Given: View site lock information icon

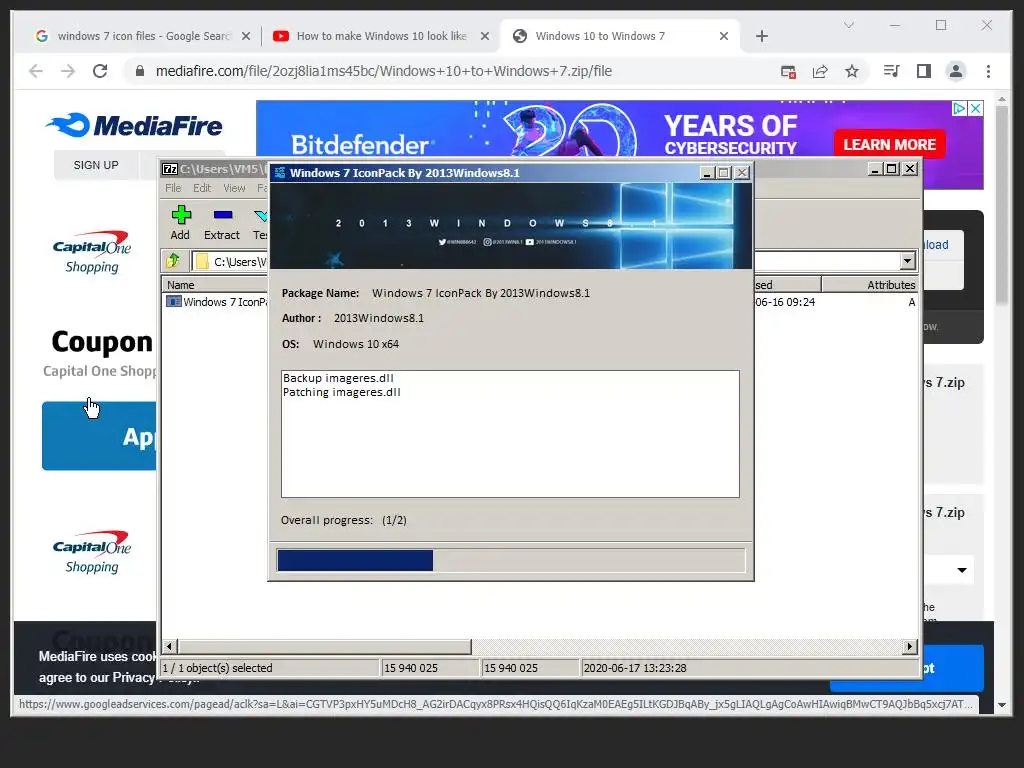Looking at the screenshot, I should click(140, 71).
